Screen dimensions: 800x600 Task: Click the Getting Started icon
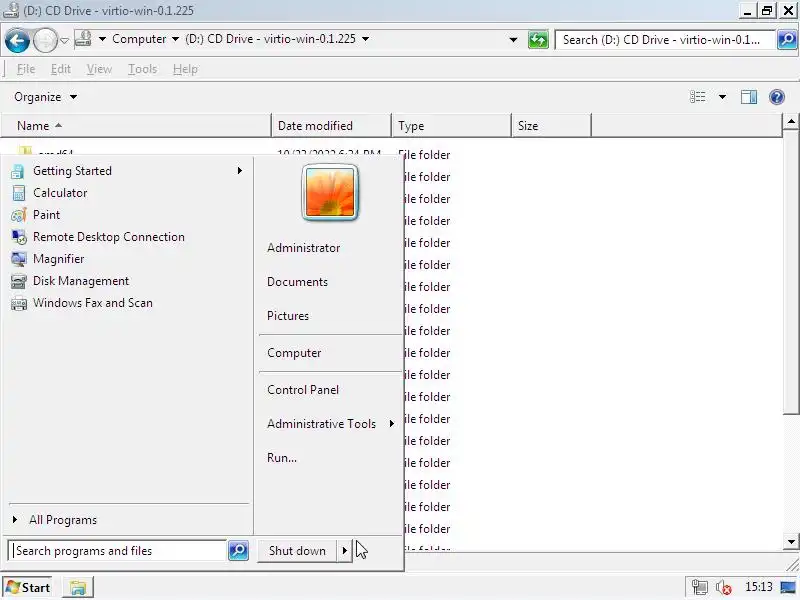[18, 171]
